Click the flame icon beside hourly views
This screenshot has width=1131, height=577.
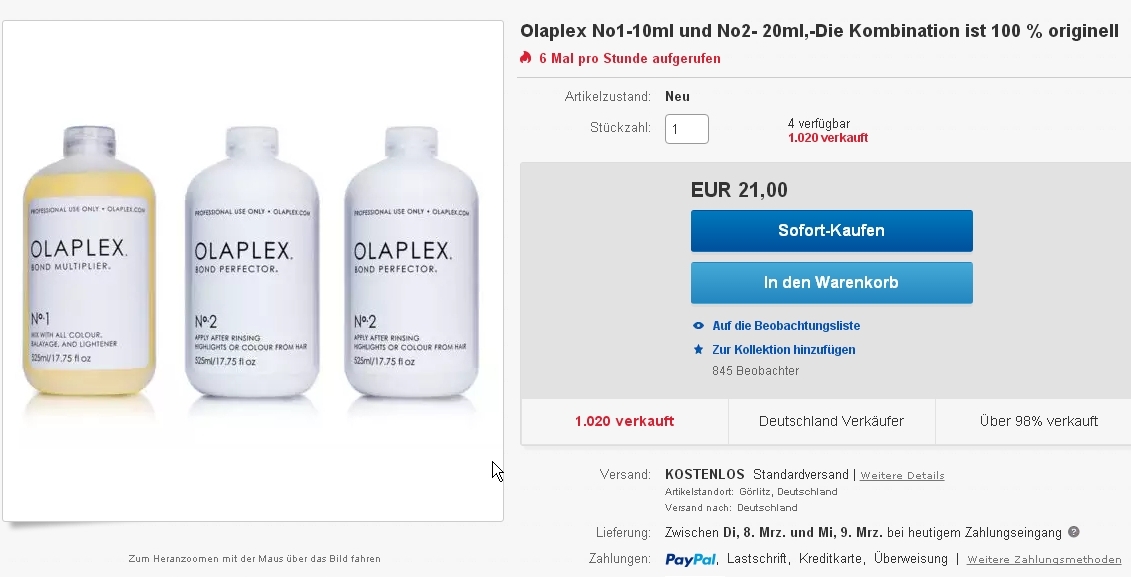coord(526,58)
